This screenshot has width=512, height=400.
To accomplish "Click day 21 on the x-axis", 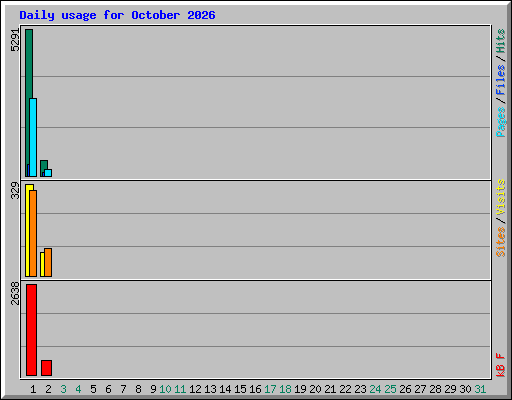I will [330, 389].
